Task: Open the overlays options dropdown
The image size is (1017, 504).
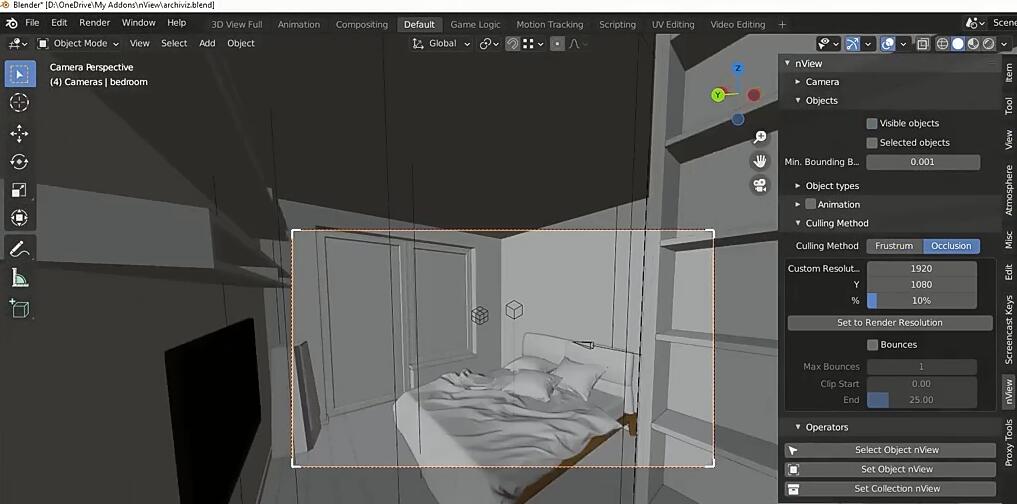Action: click(903, 43)
